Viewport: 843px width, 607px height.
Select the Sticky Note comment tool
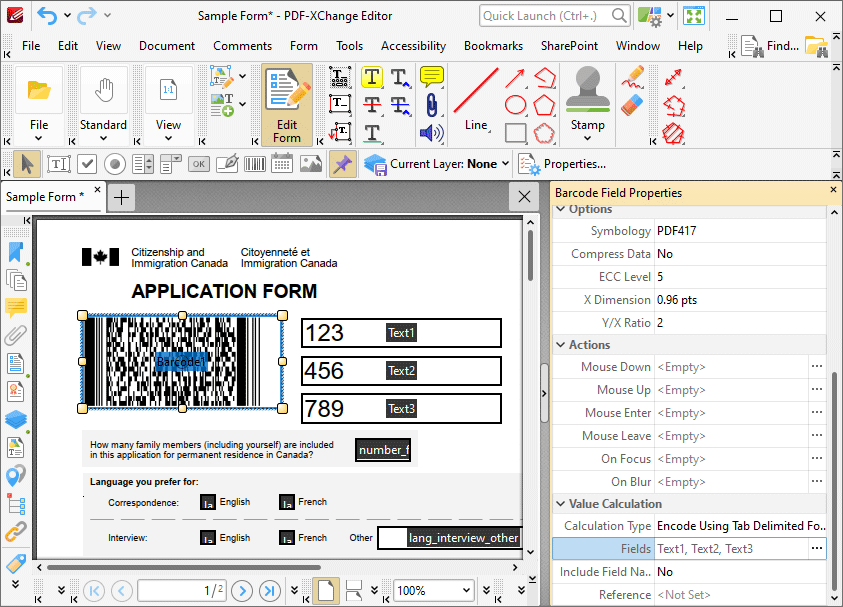(x=431, y=77)
